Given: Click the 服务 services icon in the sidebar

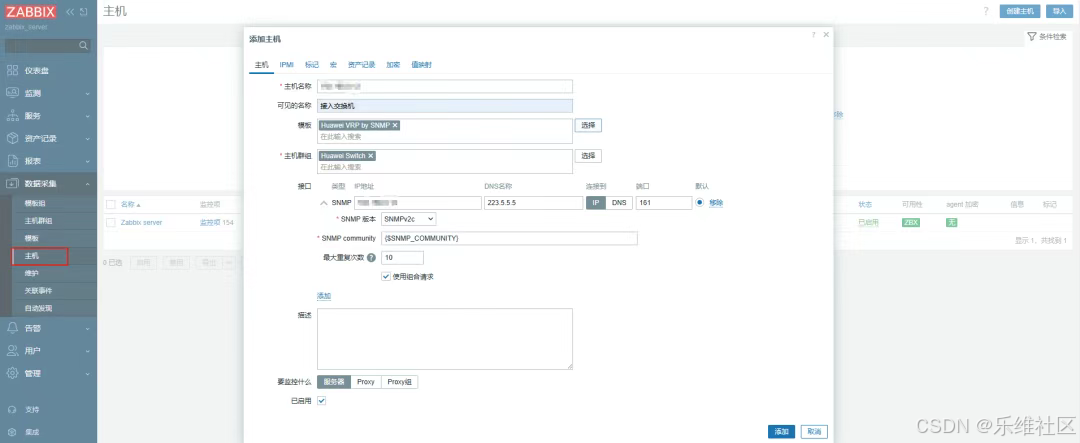Looking at the screenshot, I should 12,116.
